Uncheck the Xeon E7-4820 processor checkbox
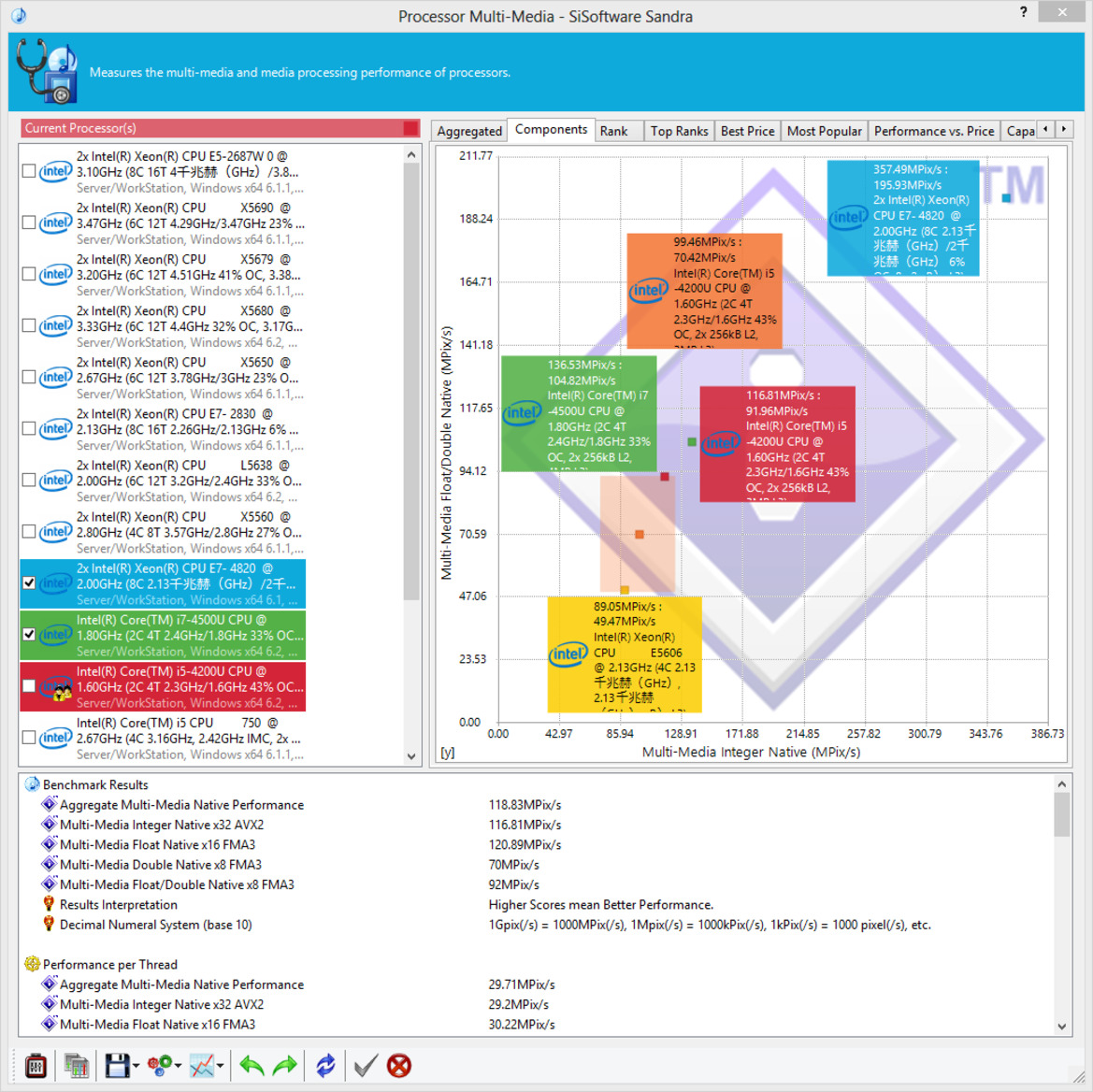Viewport: 1093px width, 1092px height. tap(29, 583)
